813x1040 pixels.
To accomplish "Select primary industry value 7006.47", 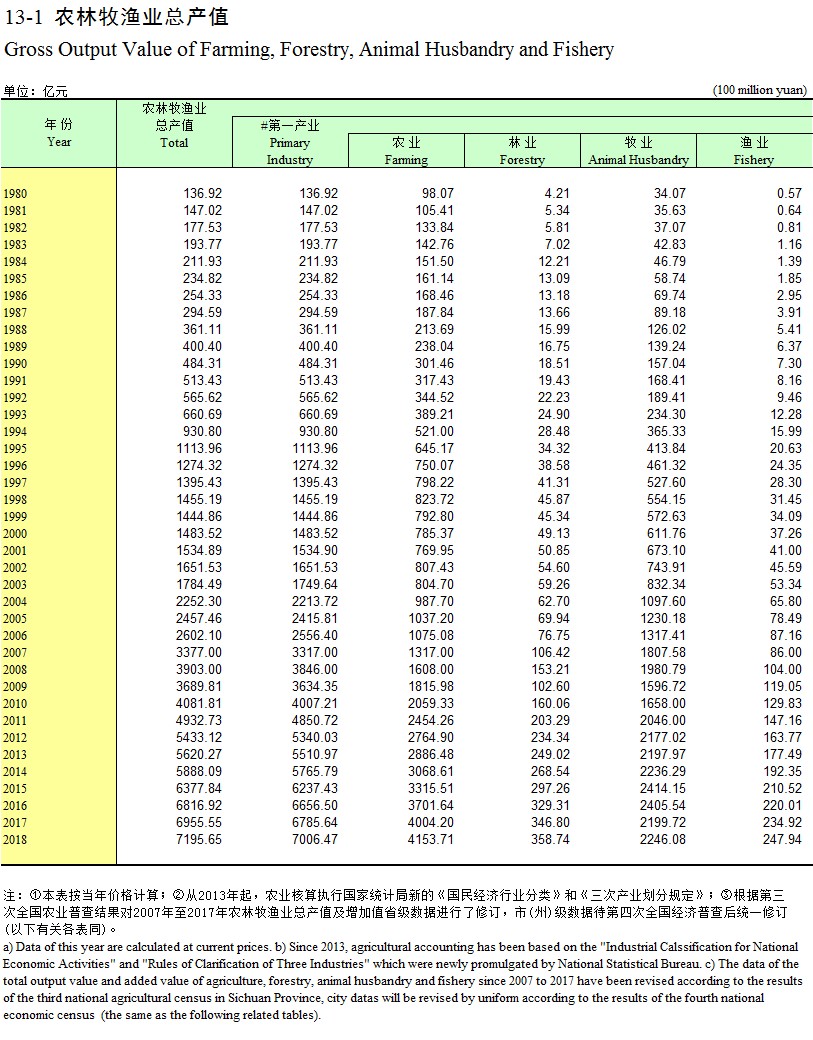I will click(315, 839).
